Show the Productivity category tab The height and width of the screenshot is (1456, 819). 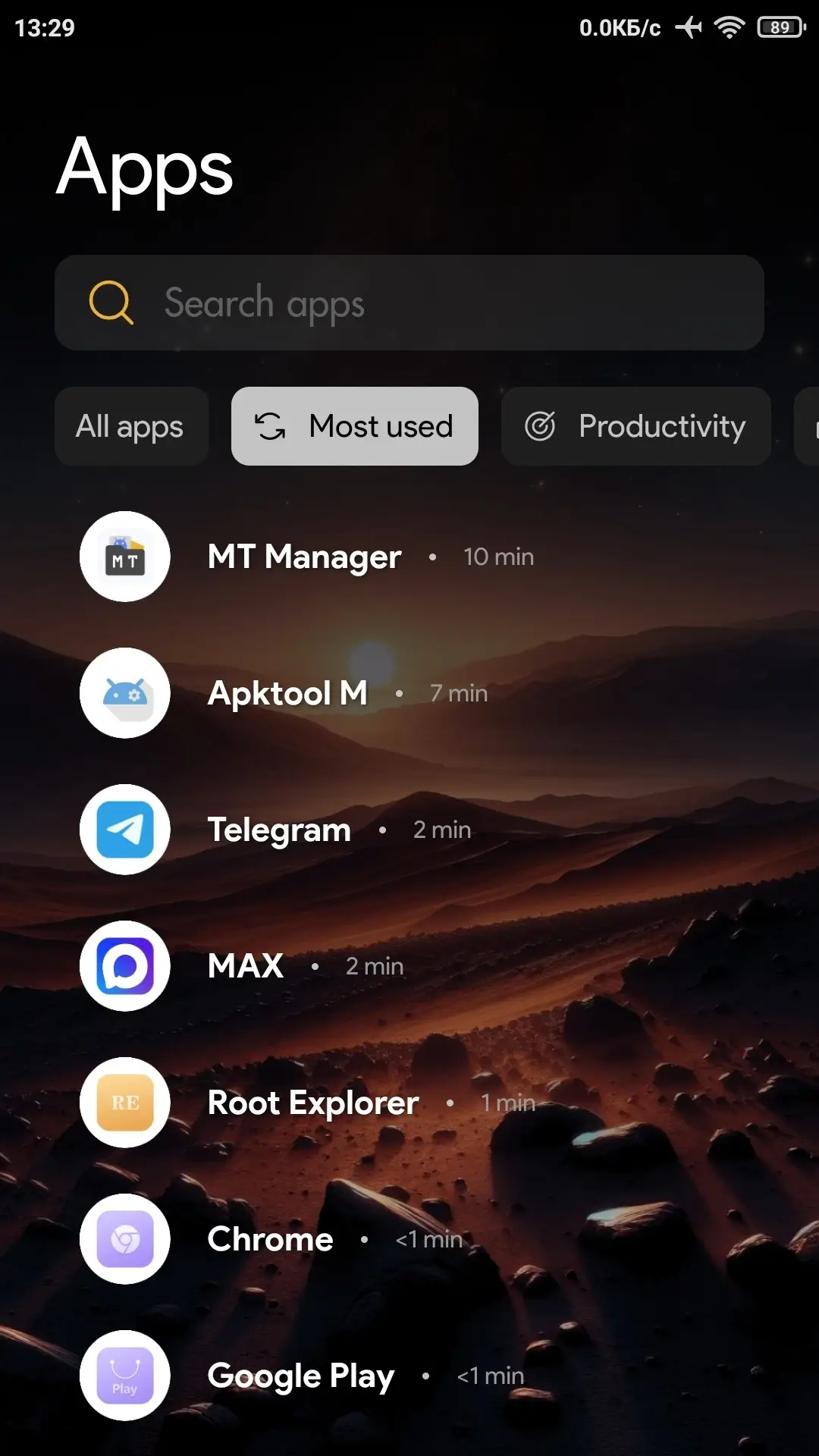[635, 426]
